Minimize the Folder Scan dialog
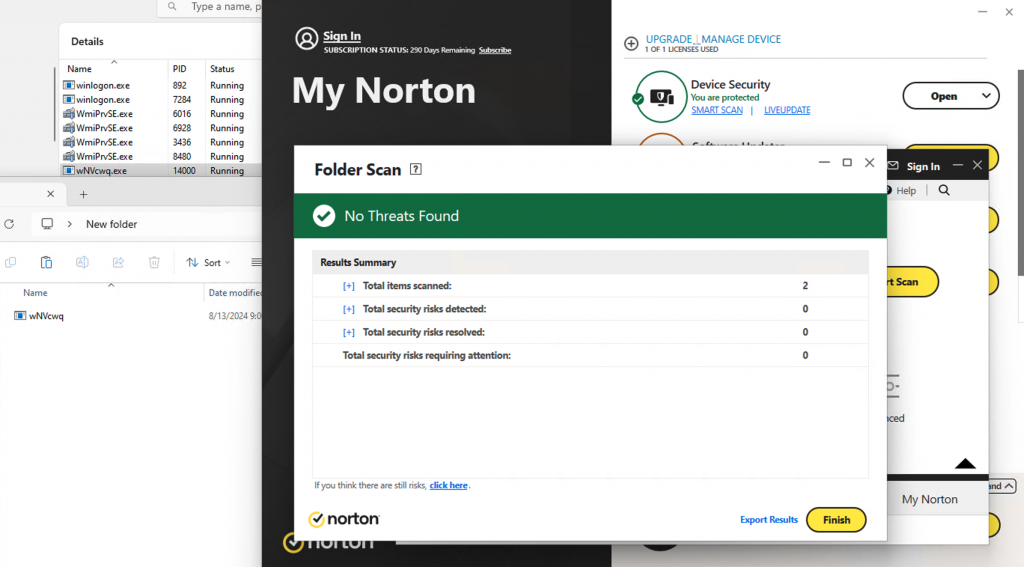Screen dimensions: 1024x567 click(x=824, y=163)
